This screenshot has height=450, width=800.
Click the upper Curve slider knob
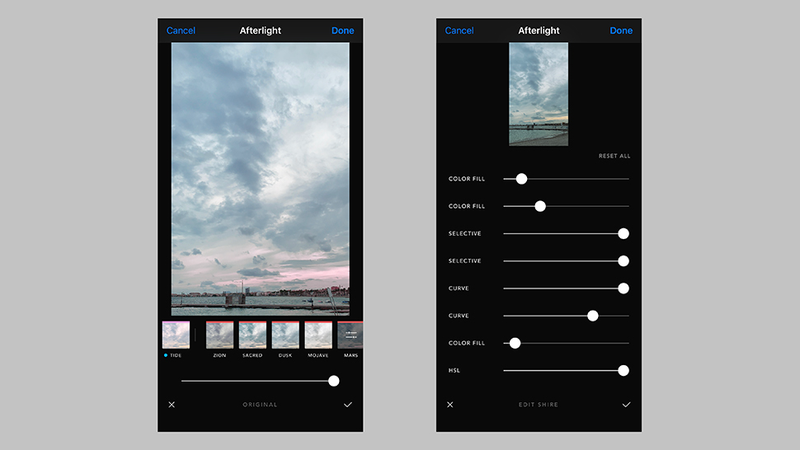(623, 288)
